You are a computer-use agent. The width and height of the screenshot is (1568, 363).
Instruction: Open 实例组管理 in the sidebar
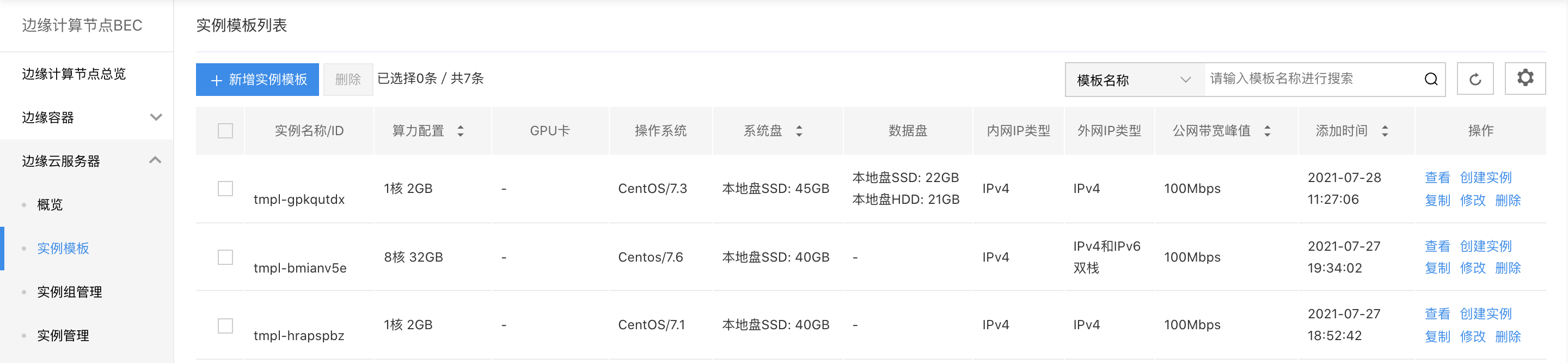coord(69,292)
